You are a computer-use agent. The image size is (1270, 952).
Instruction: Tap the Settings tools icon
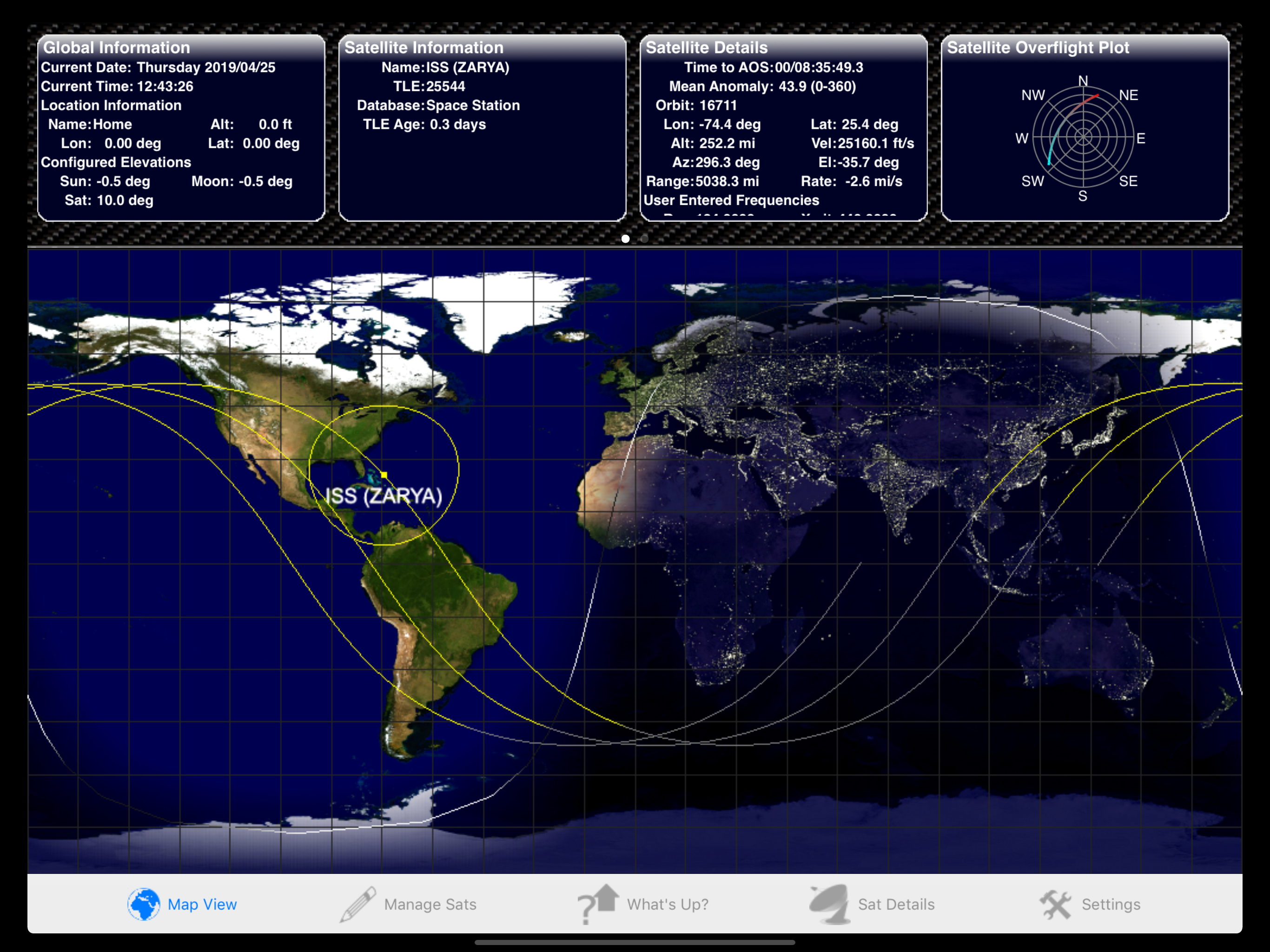click(1055, 904)
